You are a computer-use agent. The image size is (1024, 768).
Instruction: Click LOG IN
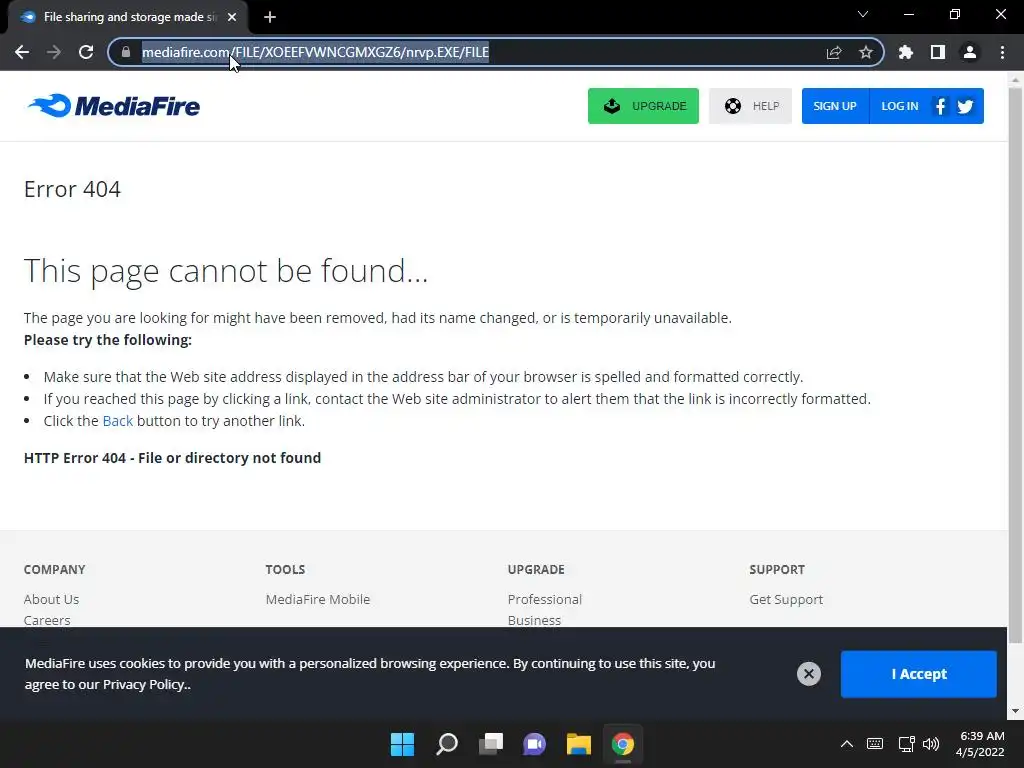(900, 106)
